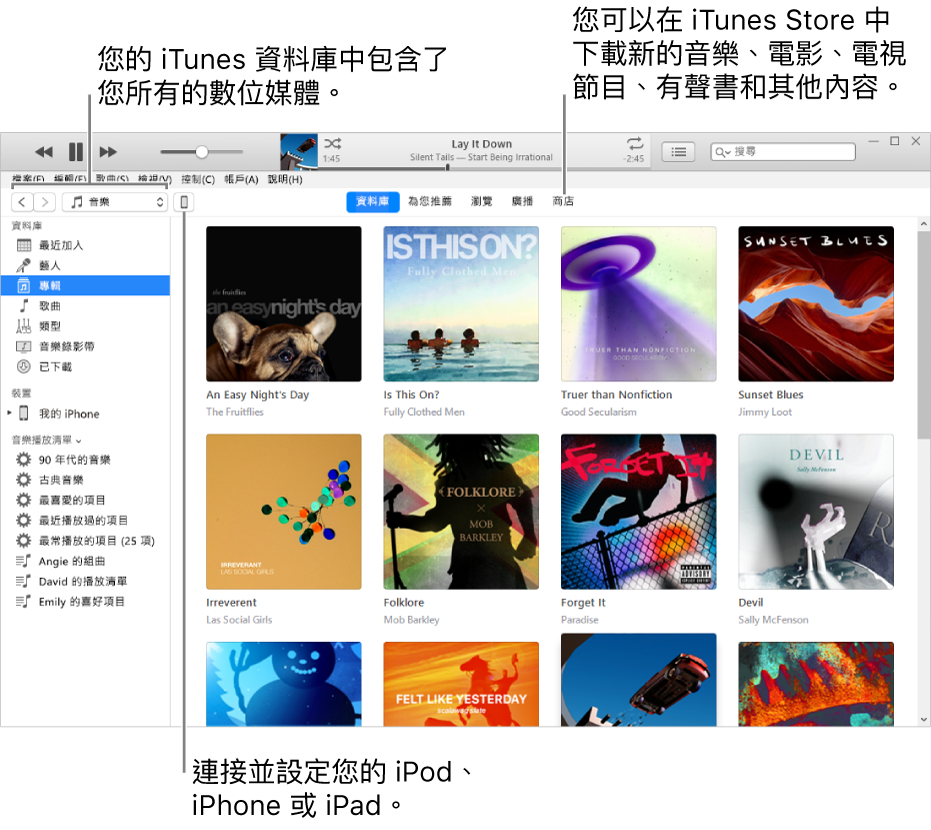931x830 pixels.
Task: Switch to the 為您推薦 tab
Action: pos(430,202)
